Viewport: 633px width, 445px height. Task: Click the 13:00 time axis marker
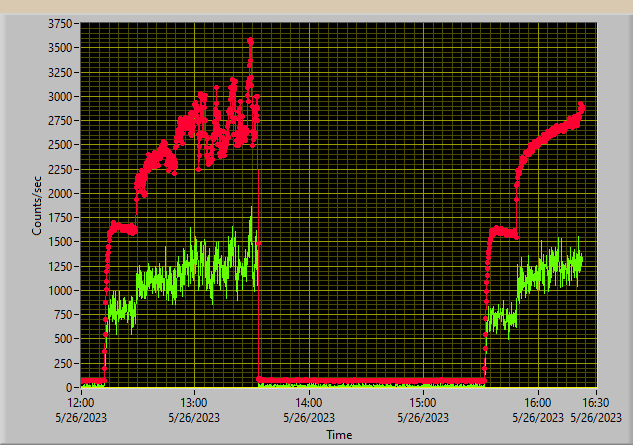click(194, 403)
